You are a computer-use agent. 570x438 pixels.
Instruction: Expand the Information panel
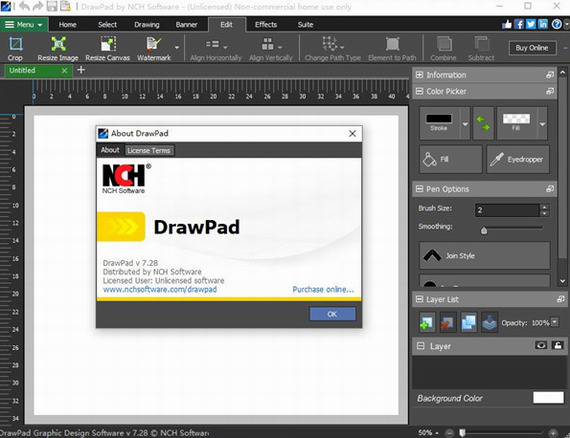point(420,75)
